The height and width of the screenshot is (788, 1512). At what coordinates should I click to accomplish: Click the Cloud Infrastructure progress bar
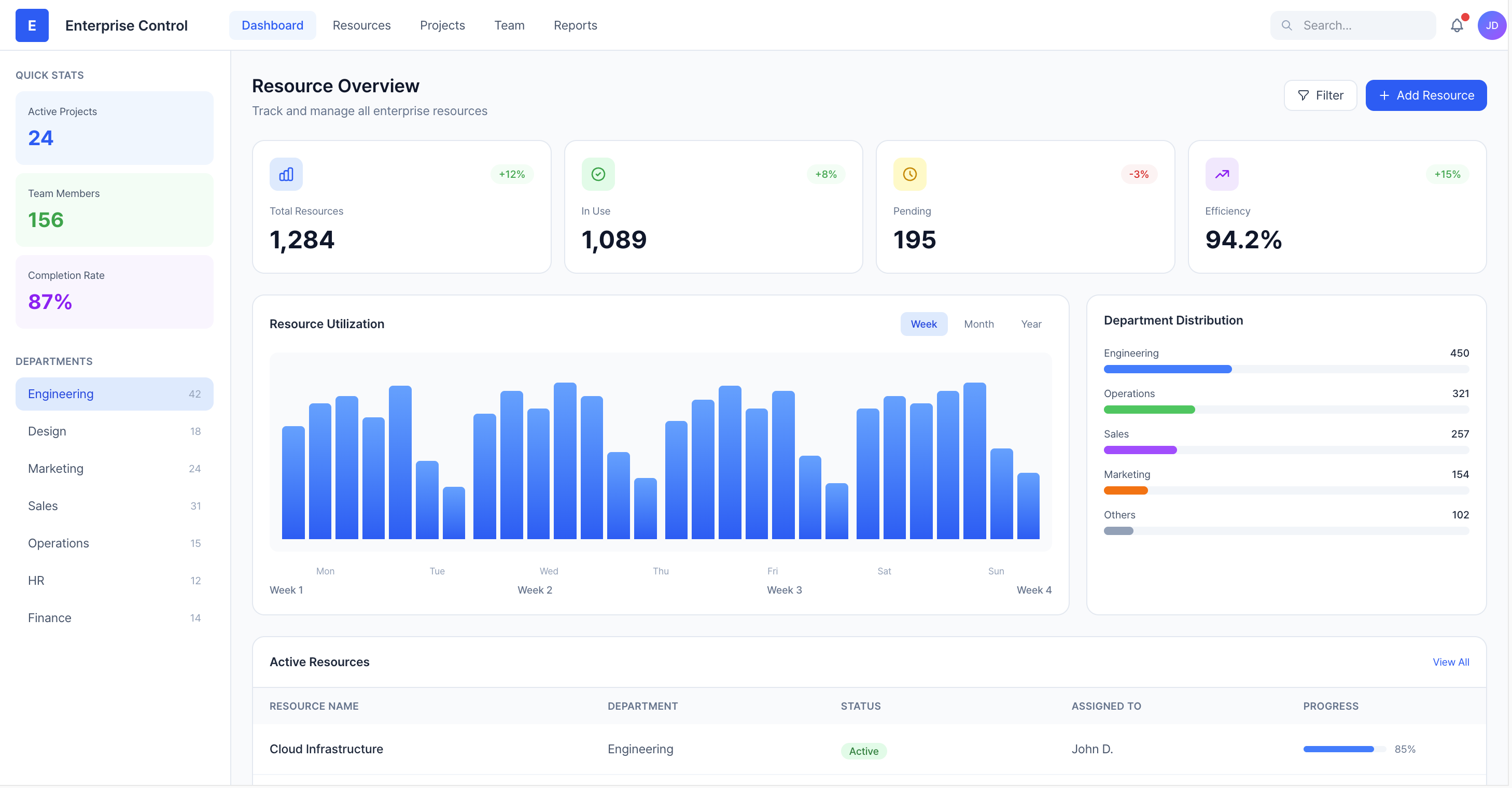coord(1343,749)
